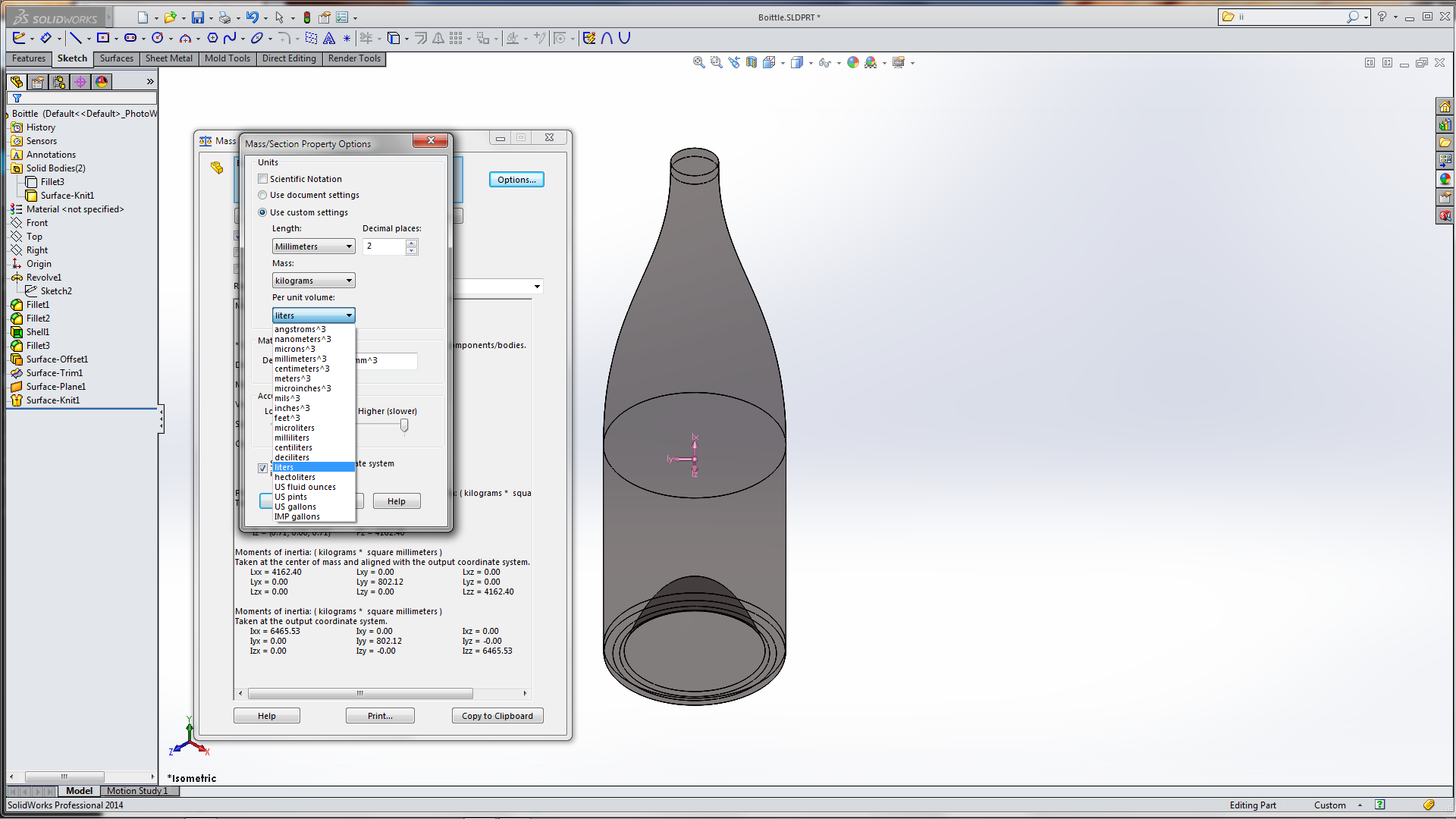Click the Save icon in toolbar
Viewport: 1456px width, 819px height.
coord(197,17)
